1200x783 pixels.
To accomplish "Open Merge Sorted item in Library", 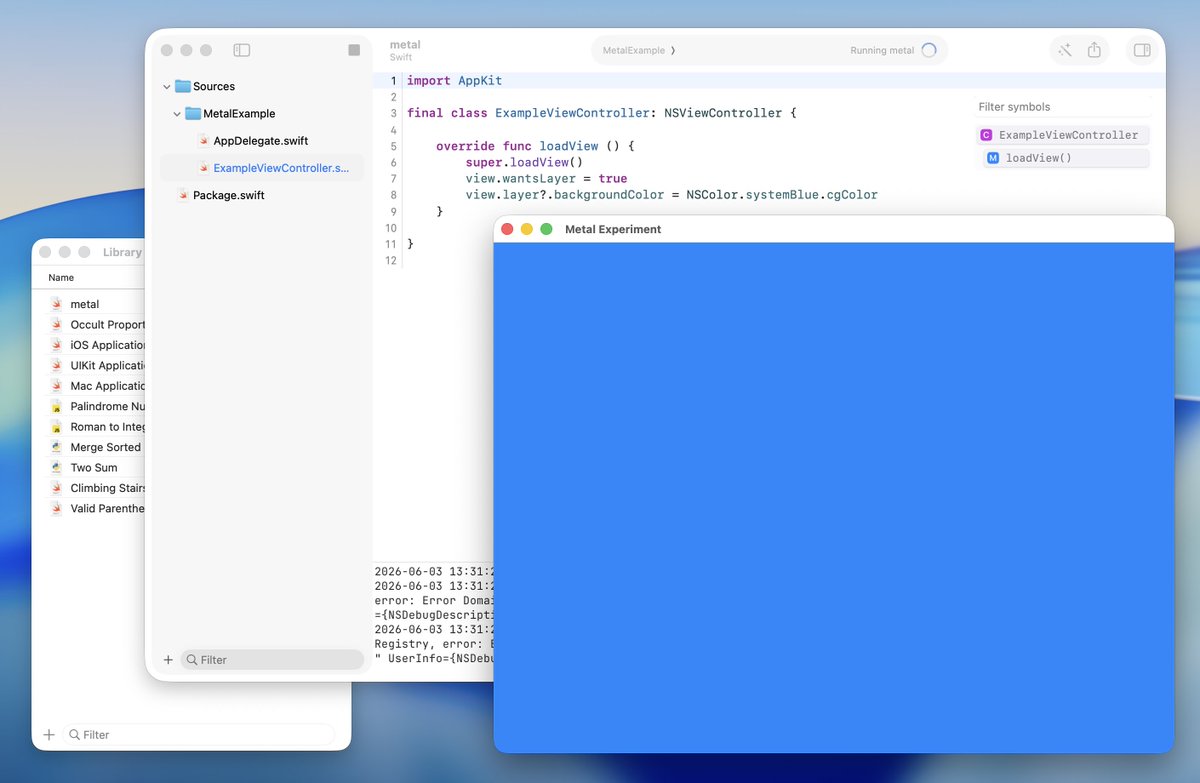I will [x=106, y=448].
